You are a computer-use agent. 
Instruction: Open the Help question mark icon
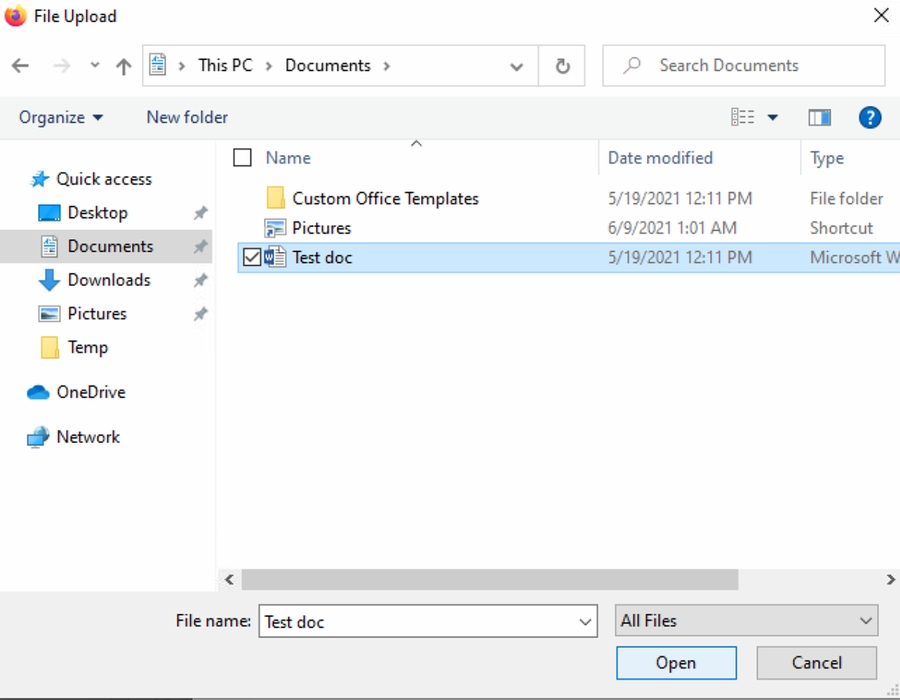tap(870, 118)
